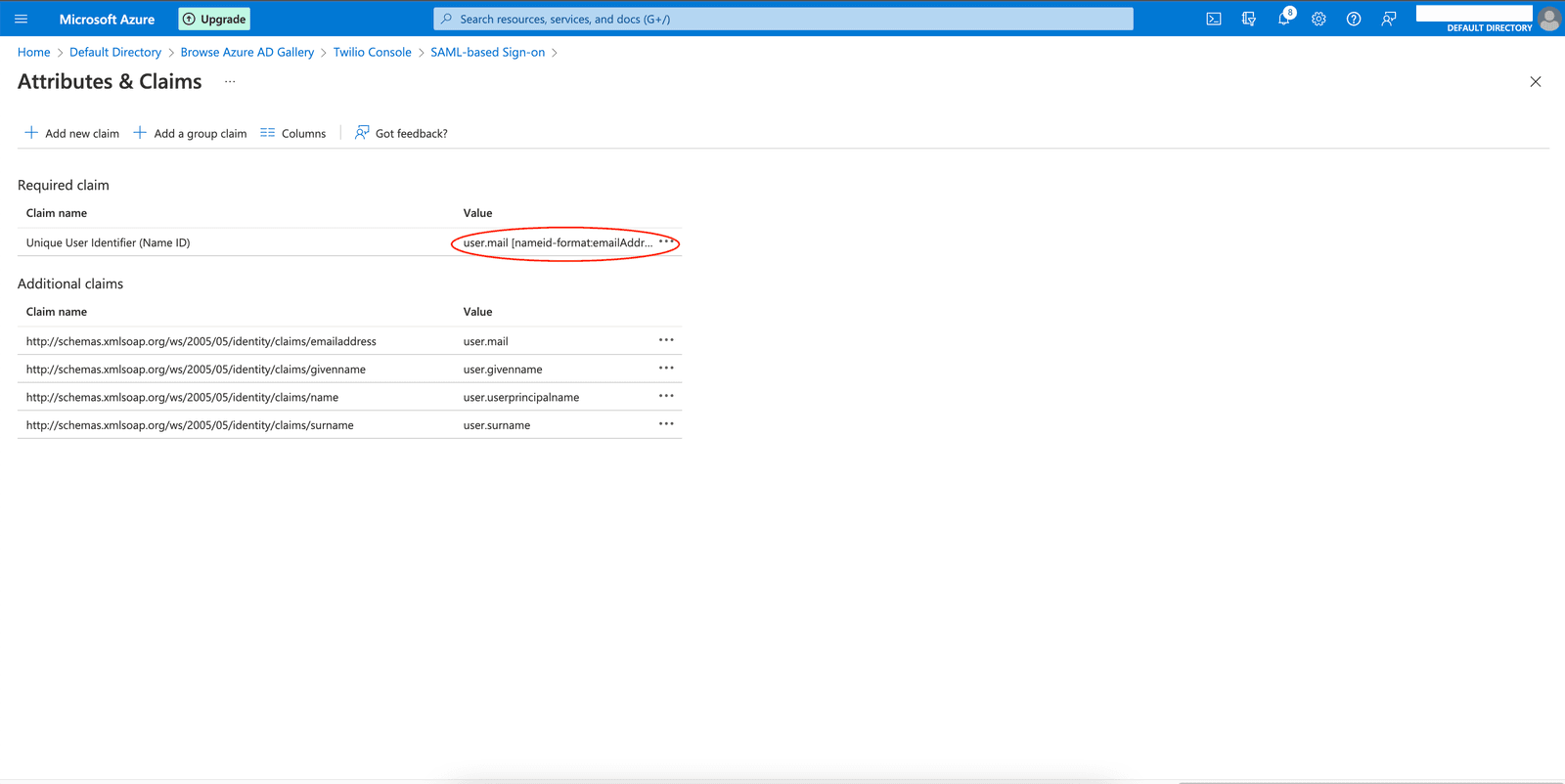The image size is (1565, 784).
Task: Open more options for emailaddress claim
Action: point(666,340)
